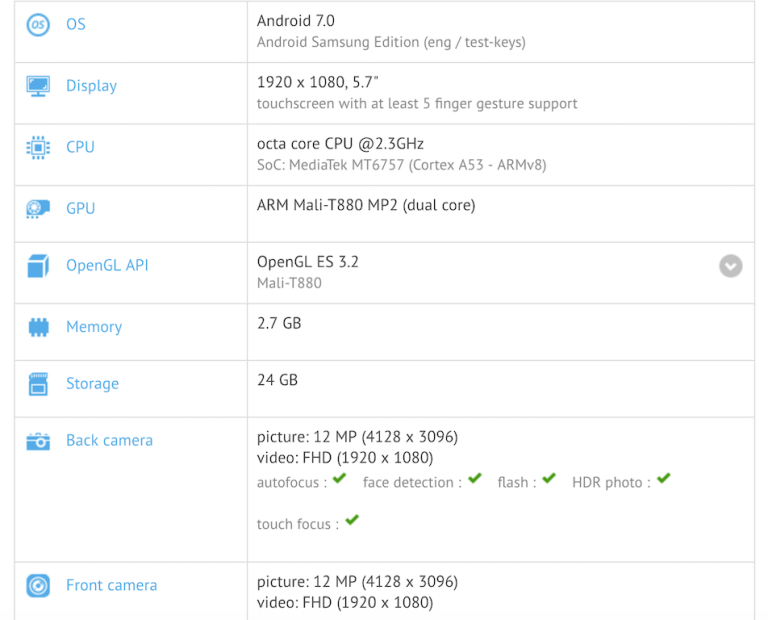Click the Display monitor icon
This screenshot has width=768, height=620.
(x=38, y=86)
